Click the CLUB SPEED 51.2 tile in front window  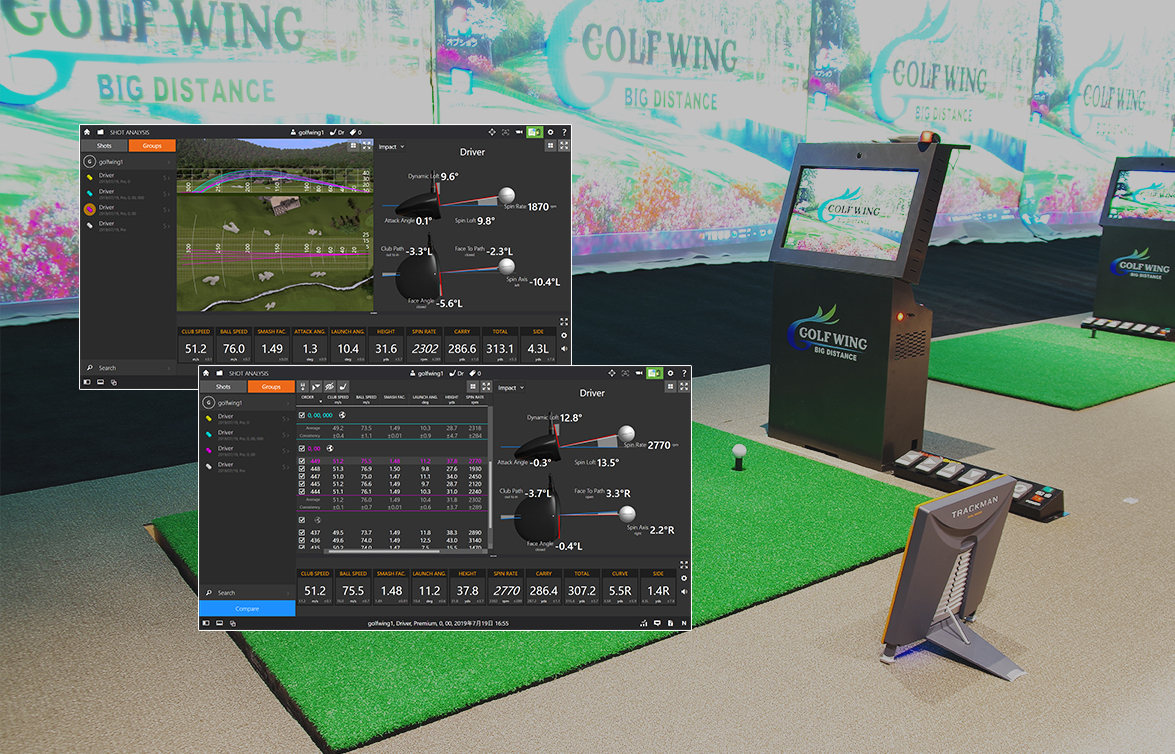pos(315,586)
